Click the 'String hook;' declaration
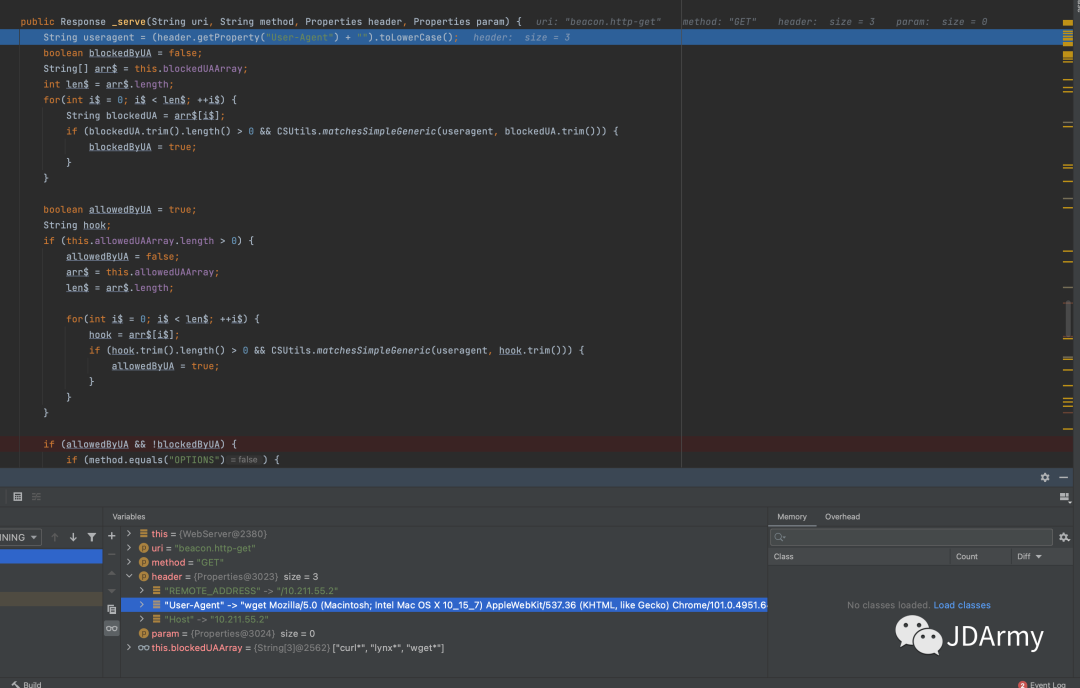 click(76, 225)
